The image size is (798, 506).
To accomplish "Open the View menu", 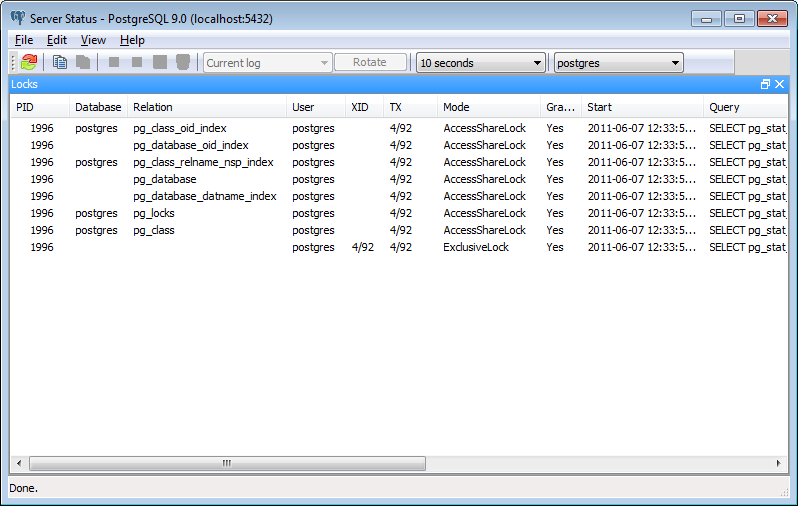I will (93, 40).
